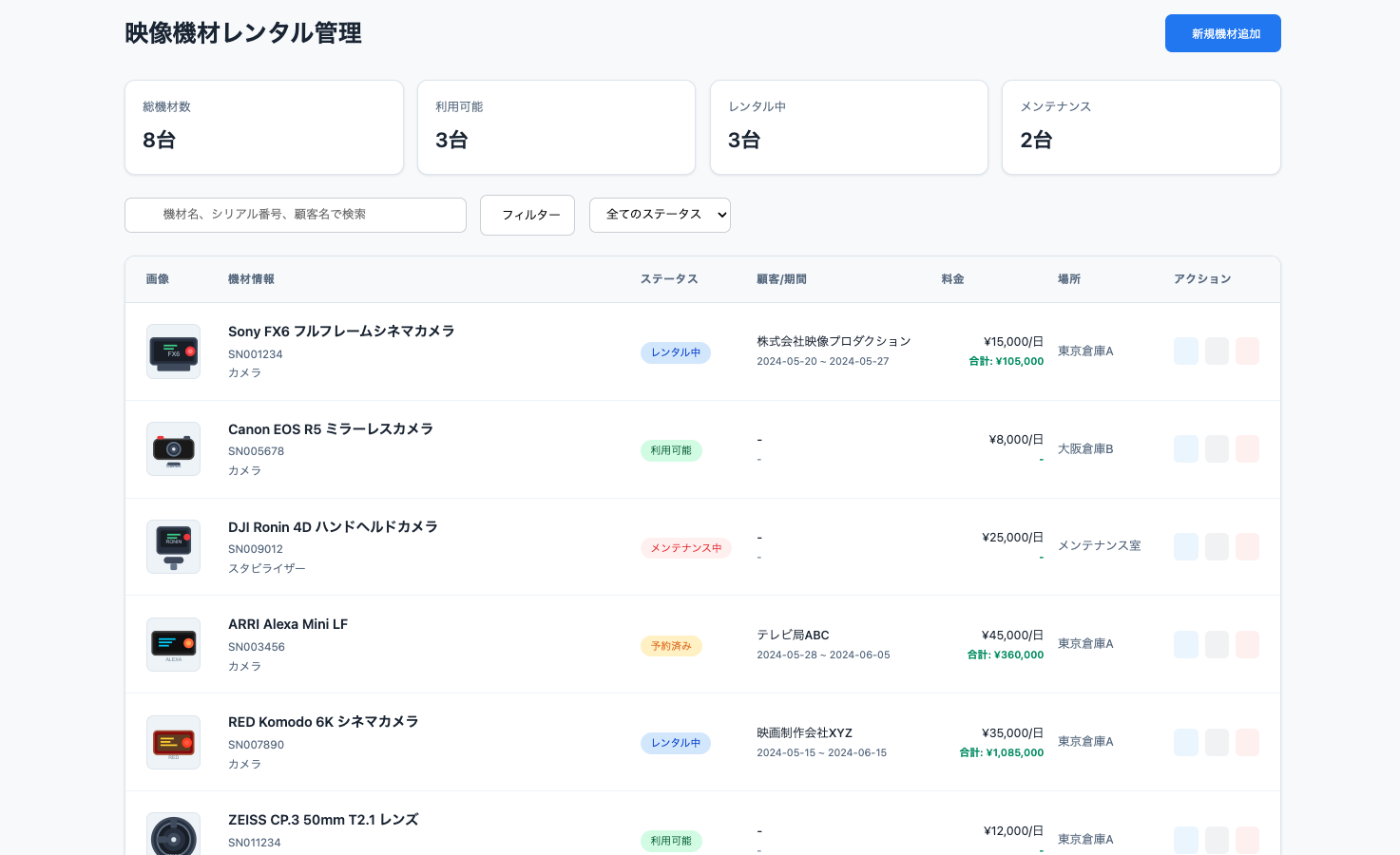The width and height of the screenshot is (1400, 855).
Task: Click the 予約済み status badge
Action: 671,646
